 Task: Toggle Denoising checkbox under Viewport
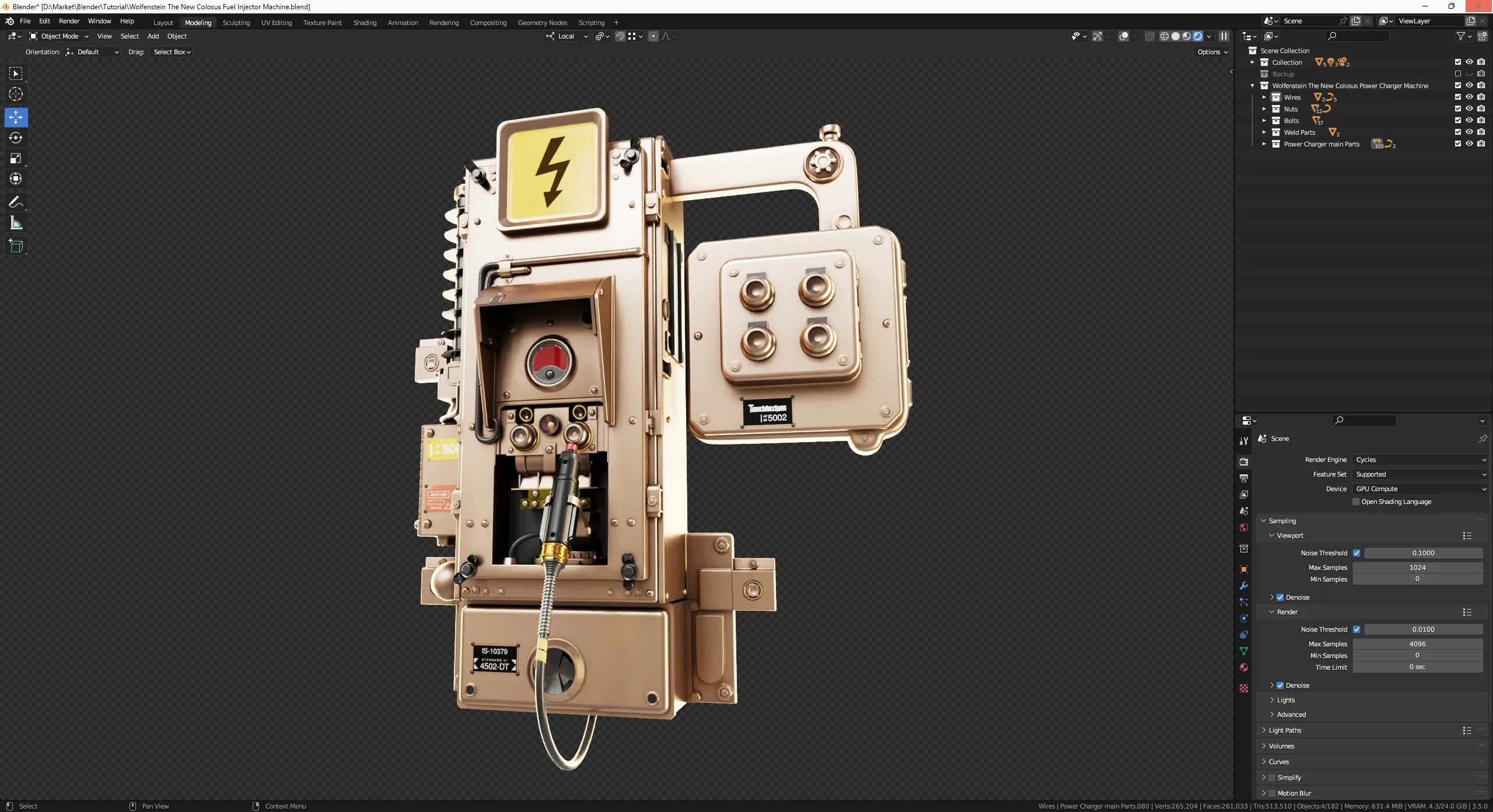point(1280,597)
